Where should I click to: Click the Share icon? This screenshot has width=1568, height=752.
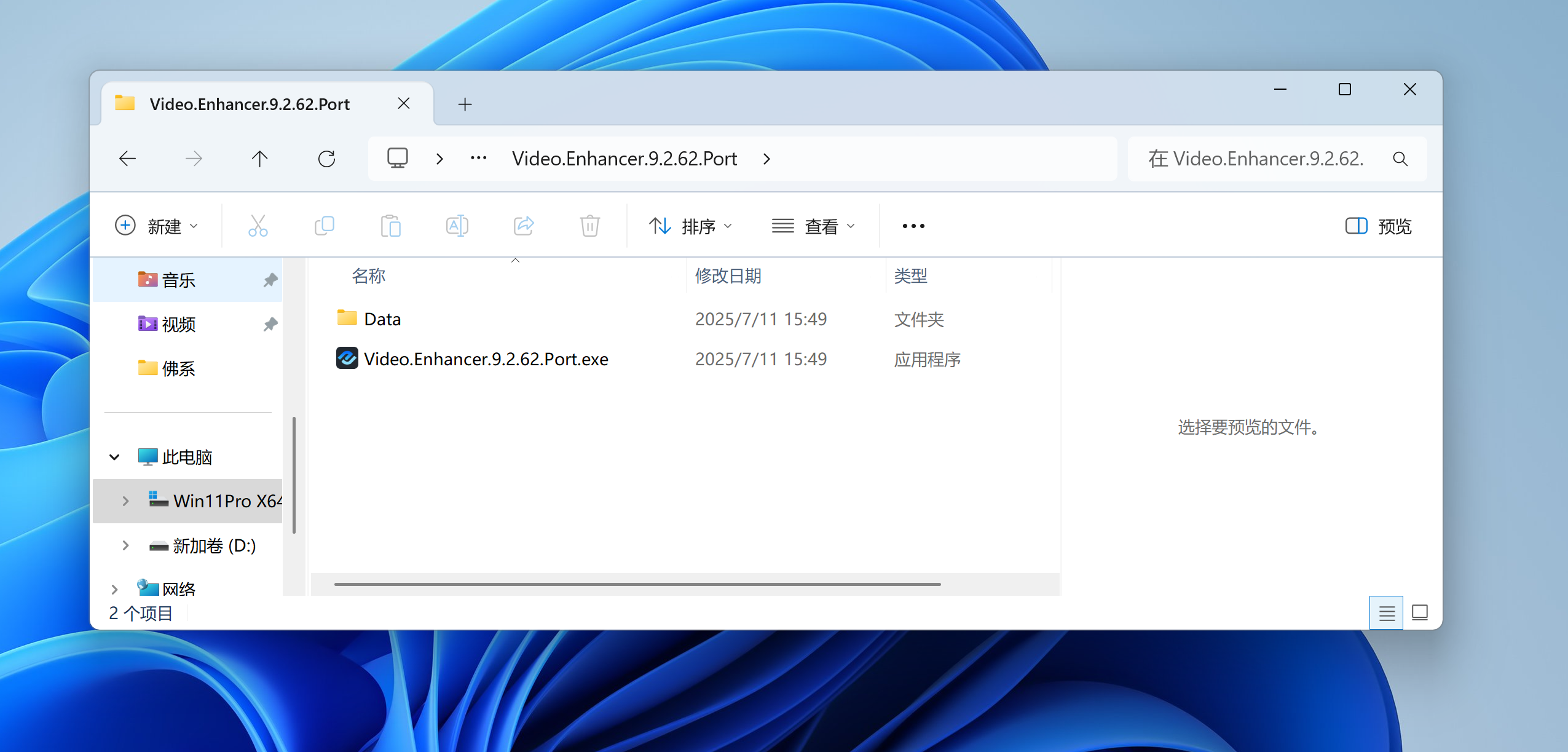click(x=523, y=226)
